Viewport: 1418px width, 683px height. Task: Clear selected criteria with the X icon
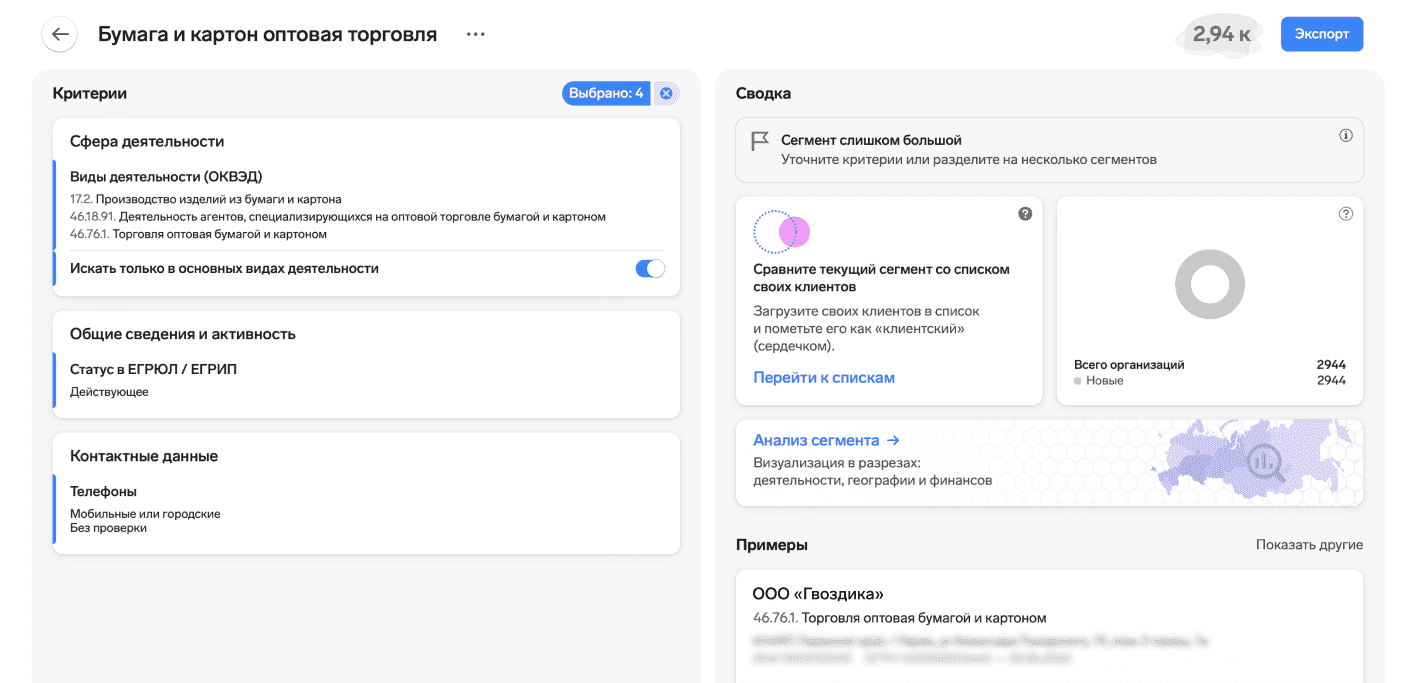pos(666,93)
